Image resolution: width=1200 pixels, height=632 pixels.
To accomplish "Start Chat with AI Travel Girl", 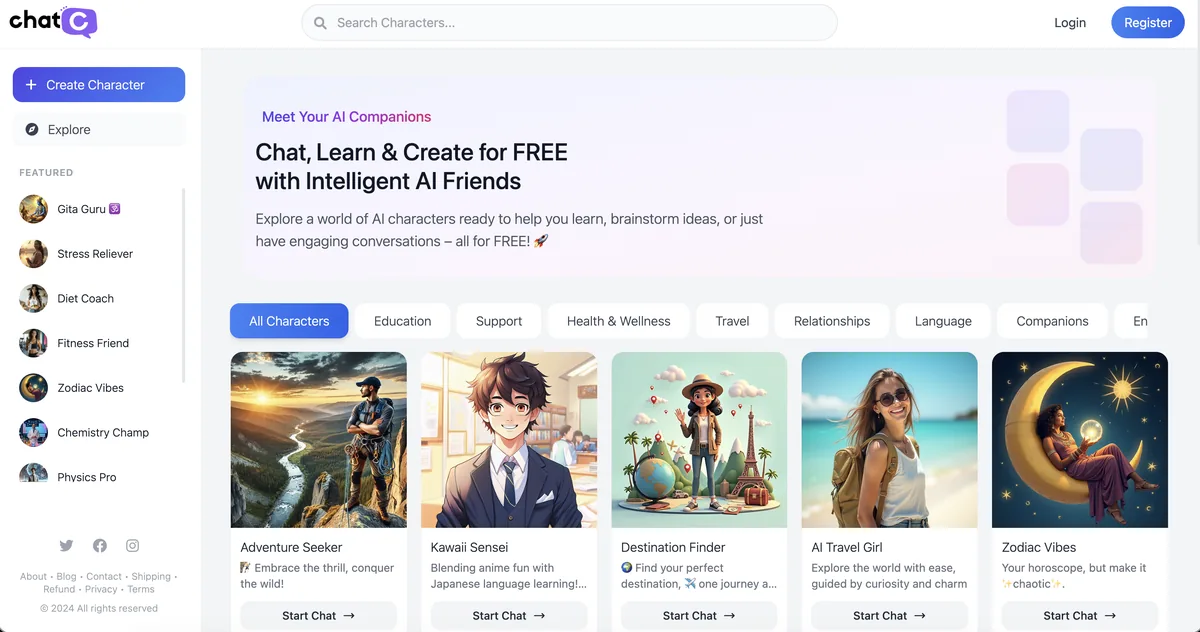I will point(890,616).
